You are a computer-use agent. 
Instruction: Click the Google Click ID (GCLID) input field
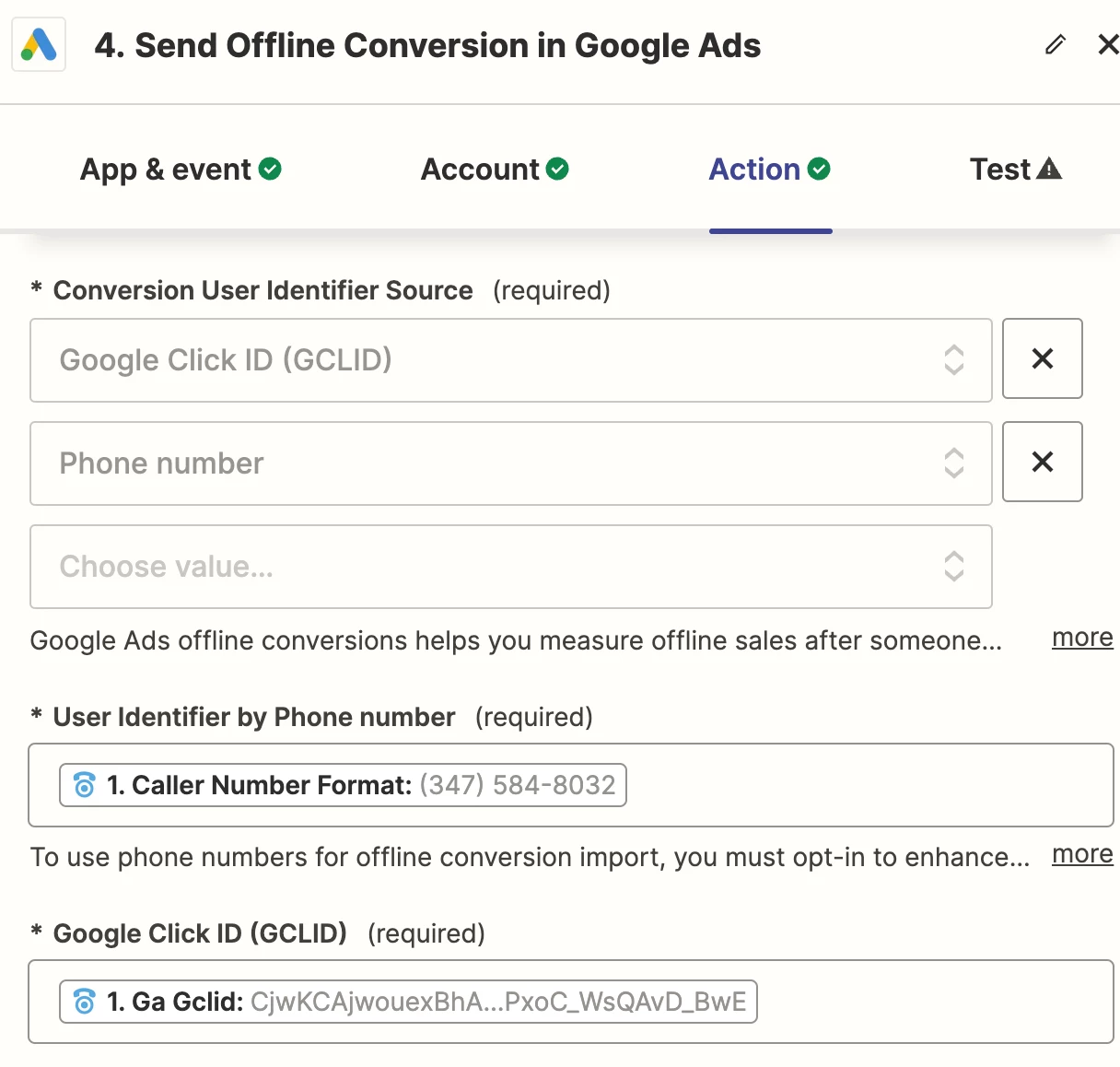click(930, 1002)
